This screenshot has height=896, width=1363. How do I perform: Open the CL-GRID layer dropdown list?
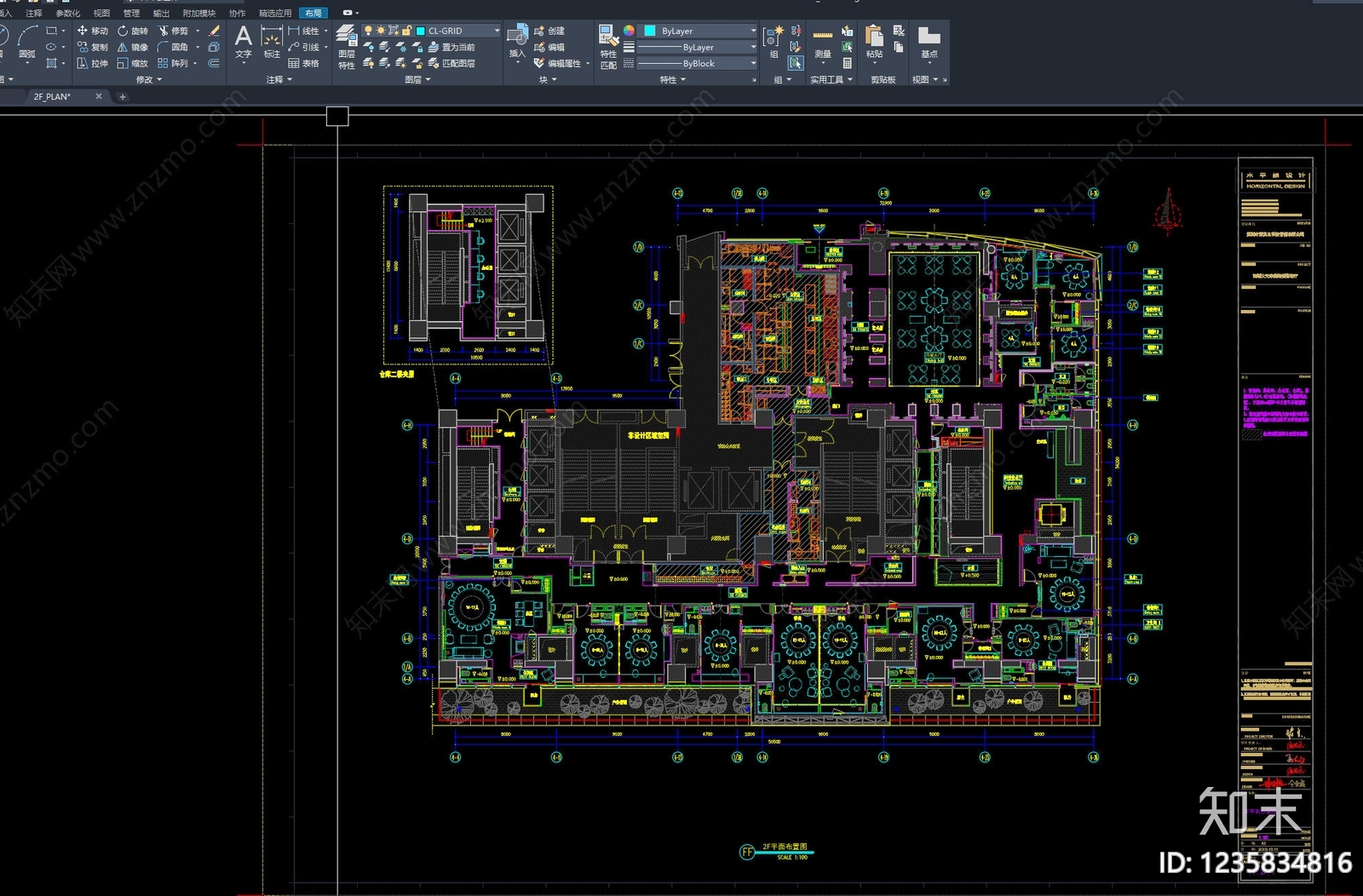click(497, 31)
